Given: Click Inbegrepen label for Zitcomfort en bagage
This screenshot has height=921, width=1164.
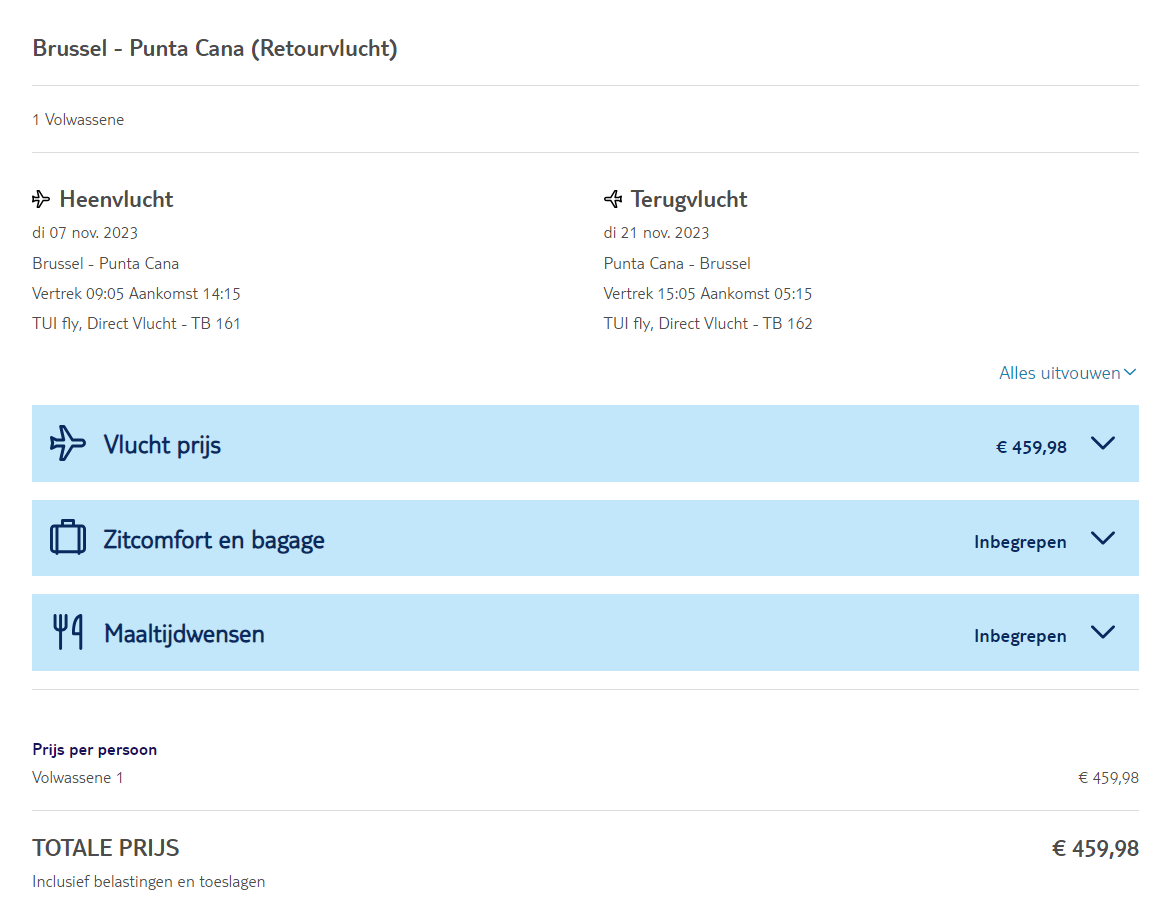Looking at the screenshot, I should pos(1020,542).
